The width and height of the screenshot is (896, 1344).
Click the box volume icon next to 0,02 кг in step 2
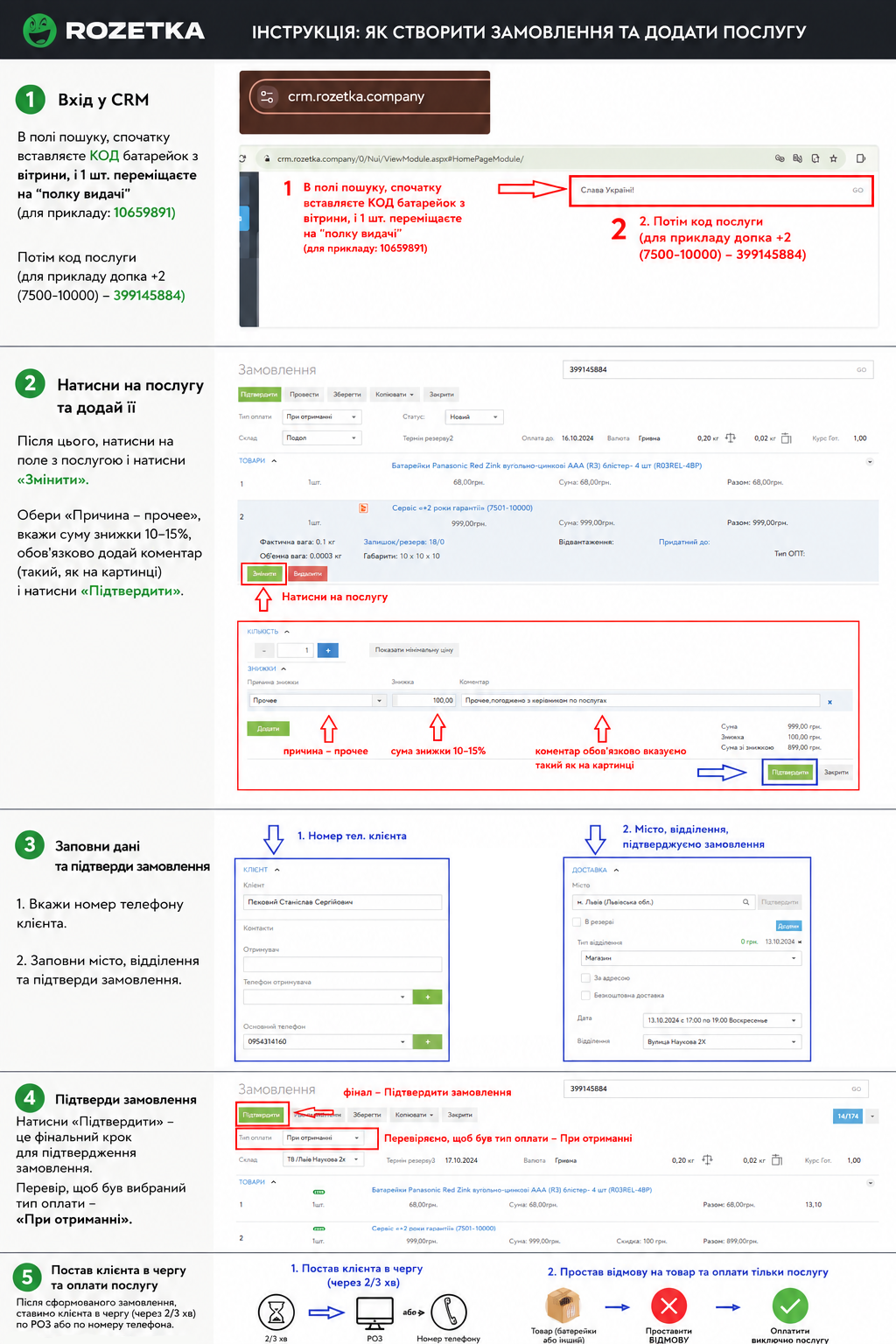click(786, 437)
